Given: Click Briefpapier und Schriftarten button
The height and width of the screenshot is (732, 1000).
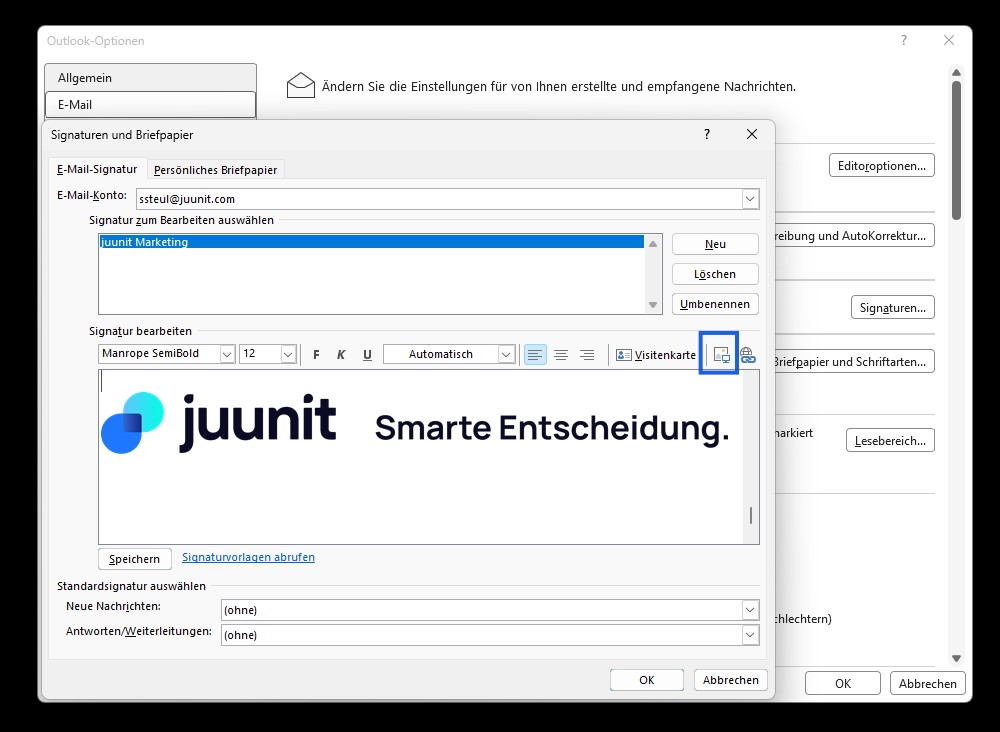Looking at the screenshot, I should coord(855,362).
